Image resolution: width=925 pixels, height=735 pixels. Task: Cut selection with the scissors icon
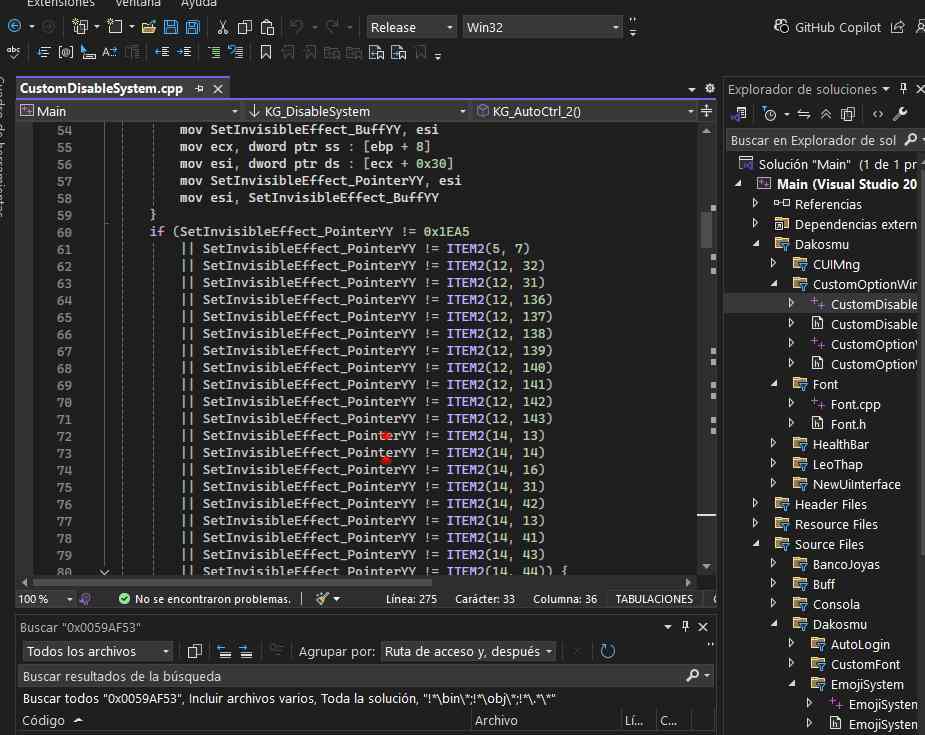[222, 27]
